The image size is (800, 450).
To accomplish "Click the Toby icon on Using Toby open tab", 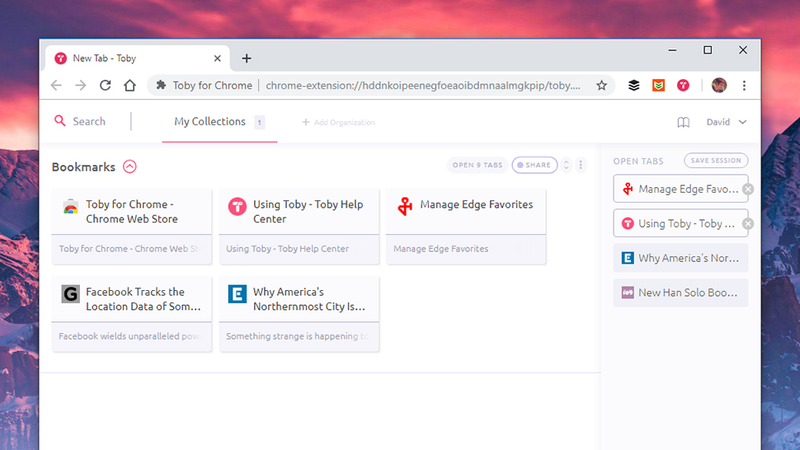I will 628,223.
